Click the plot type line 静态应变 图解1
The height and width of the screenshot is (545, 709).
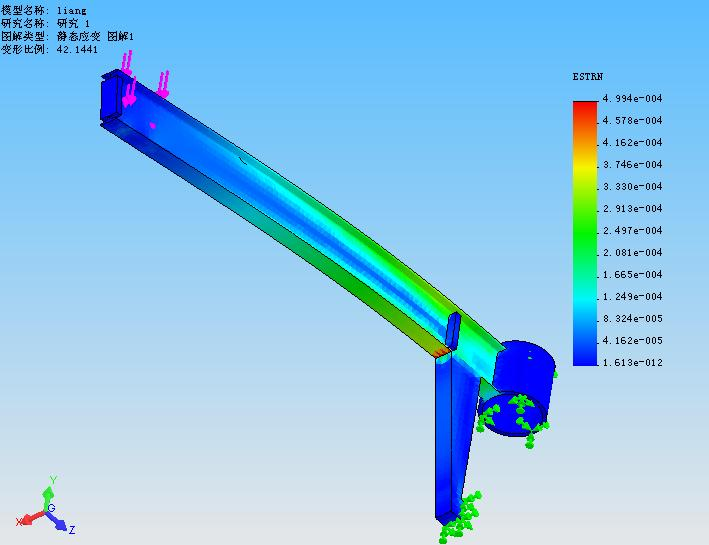pos(95,37)
